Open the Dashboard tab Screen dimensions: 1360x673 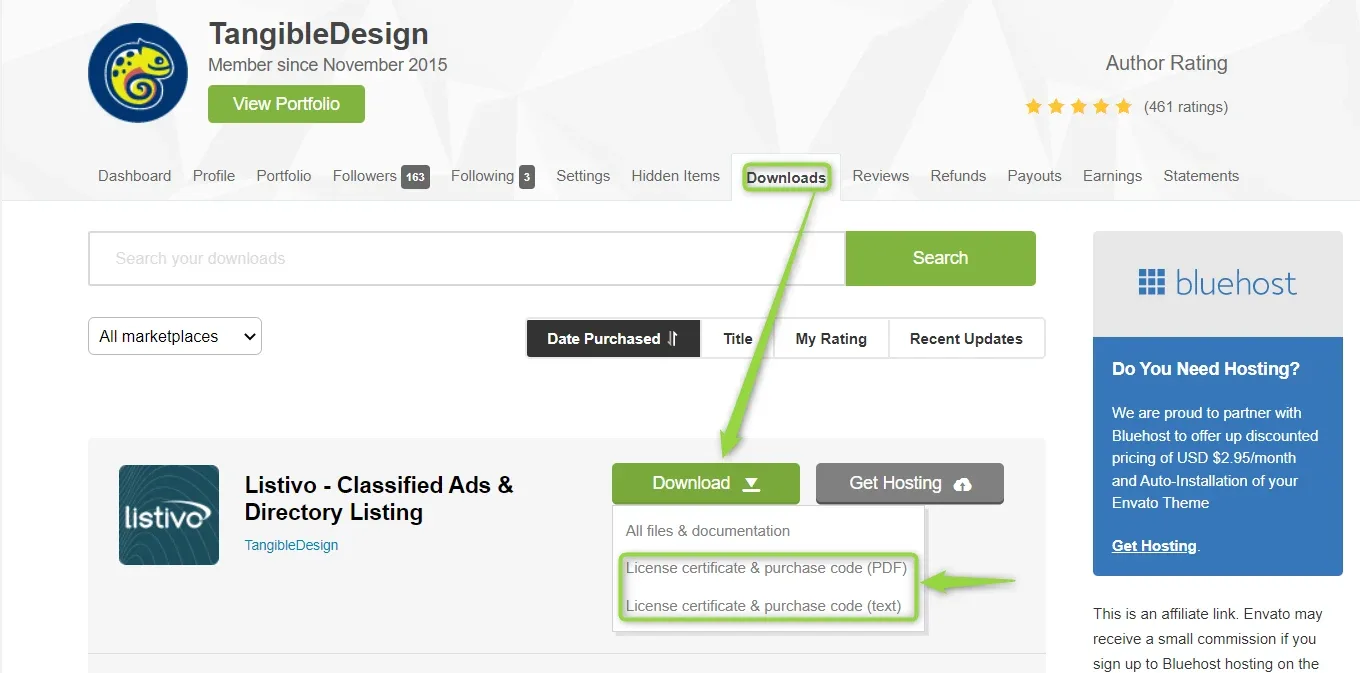pos(134,176)
